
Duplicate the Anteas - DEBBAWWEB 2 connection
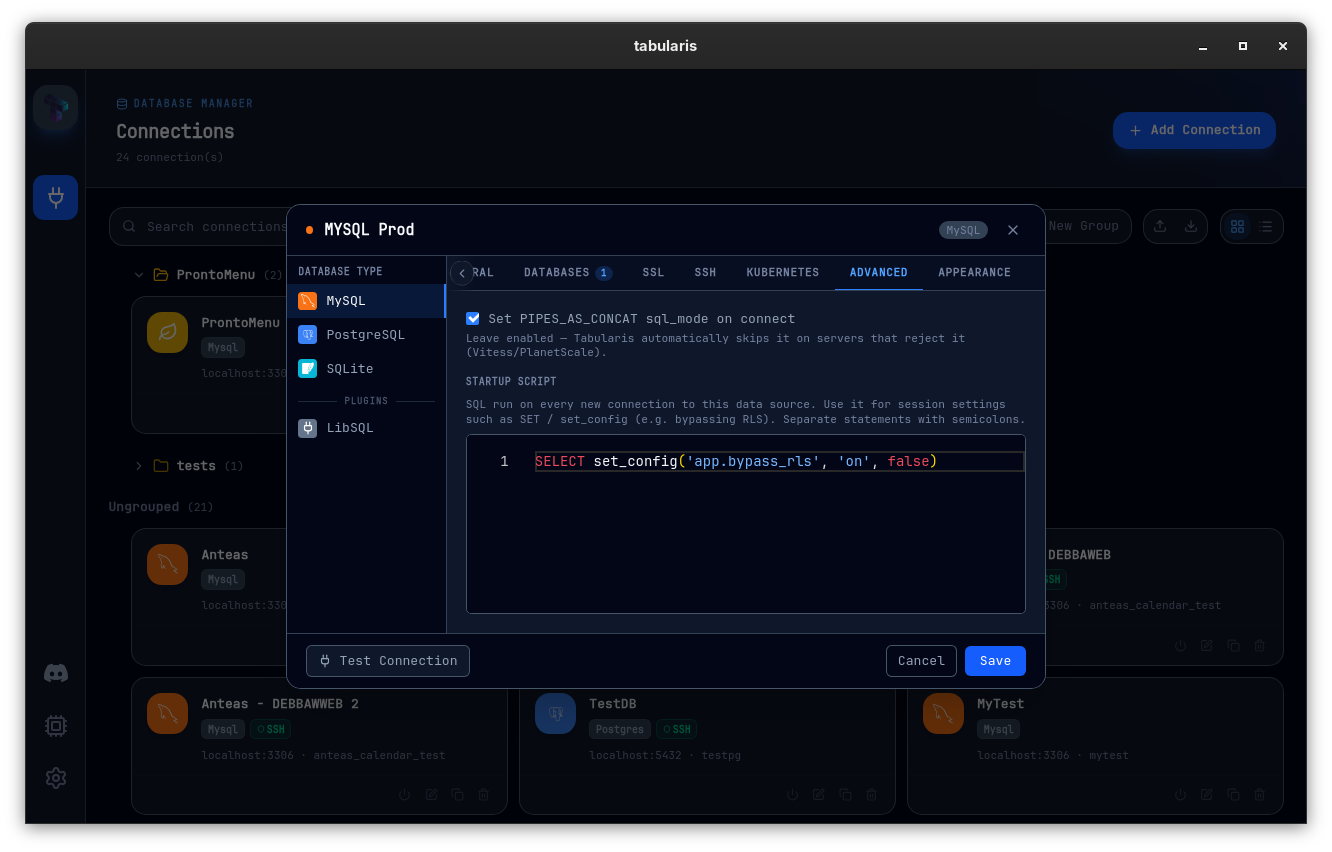(457, 795)
